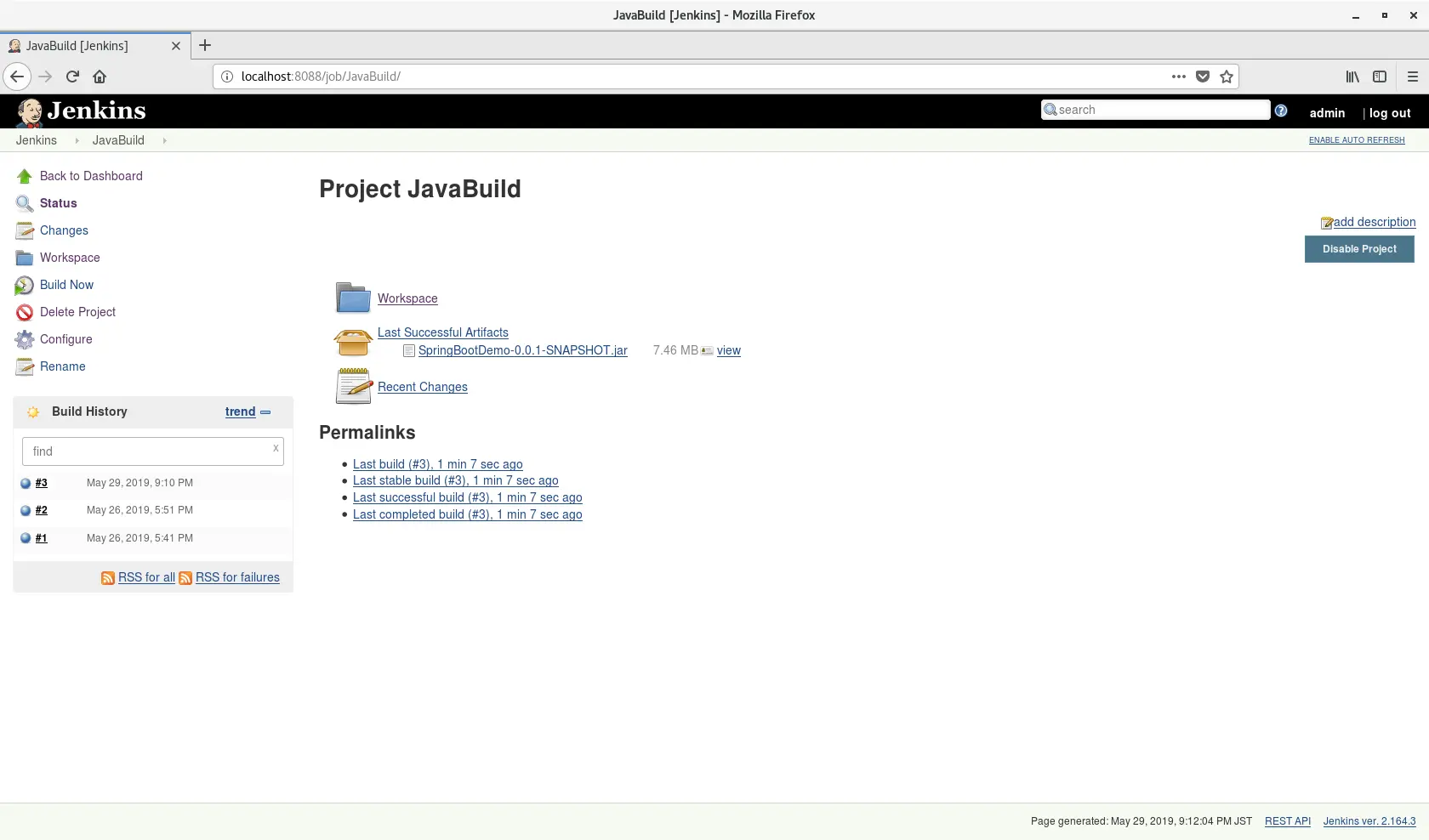This screenshot has width=1429, height=840.
Task: Click the green arrow Back to Dashboard icon
Action: tap(24, 176)
